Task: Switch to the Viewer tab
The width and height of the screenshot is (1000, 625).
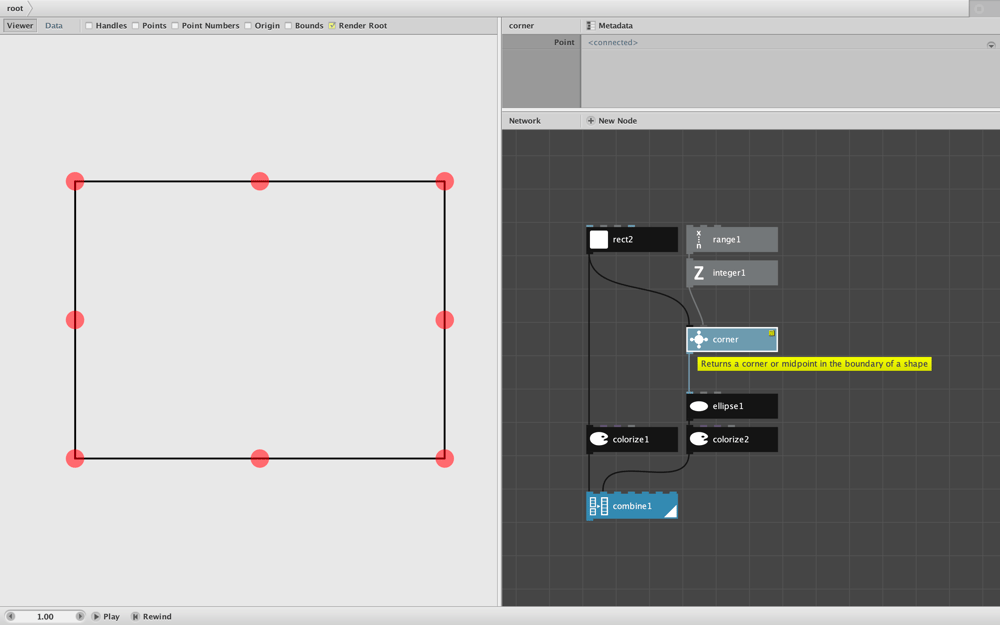Action: pos(20,26)
